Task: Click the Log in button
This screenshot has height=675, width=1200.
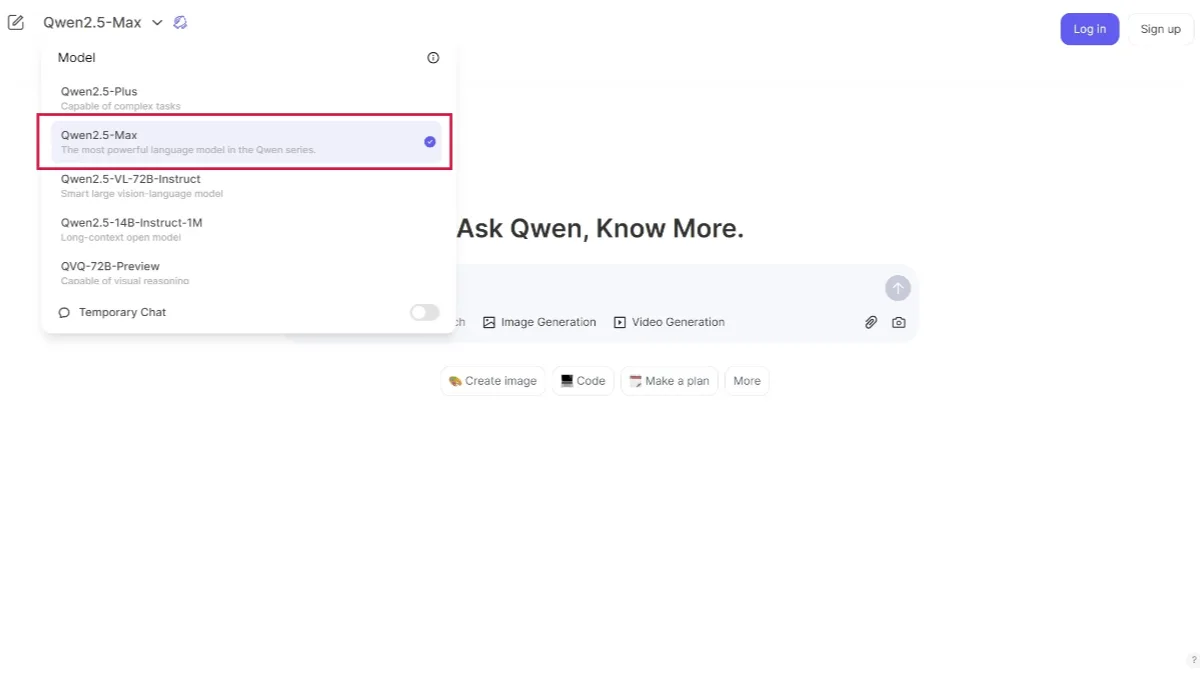Action: [x=1089, y=29]
